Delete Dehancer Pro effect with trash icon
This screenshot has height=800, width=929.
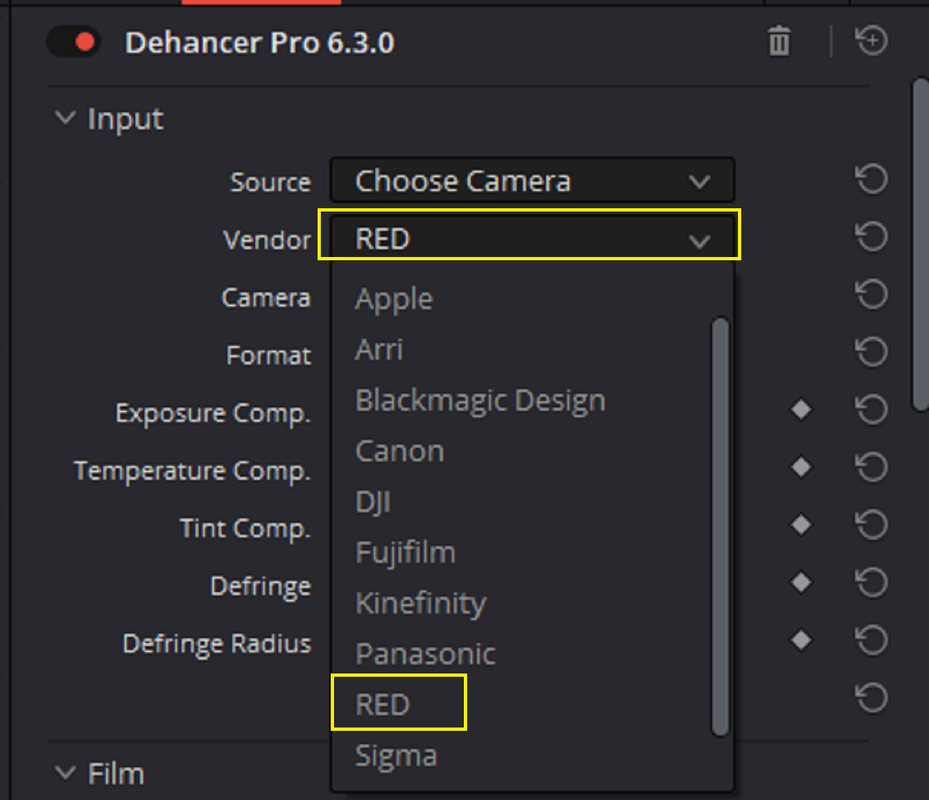click(x=779, y=41)
